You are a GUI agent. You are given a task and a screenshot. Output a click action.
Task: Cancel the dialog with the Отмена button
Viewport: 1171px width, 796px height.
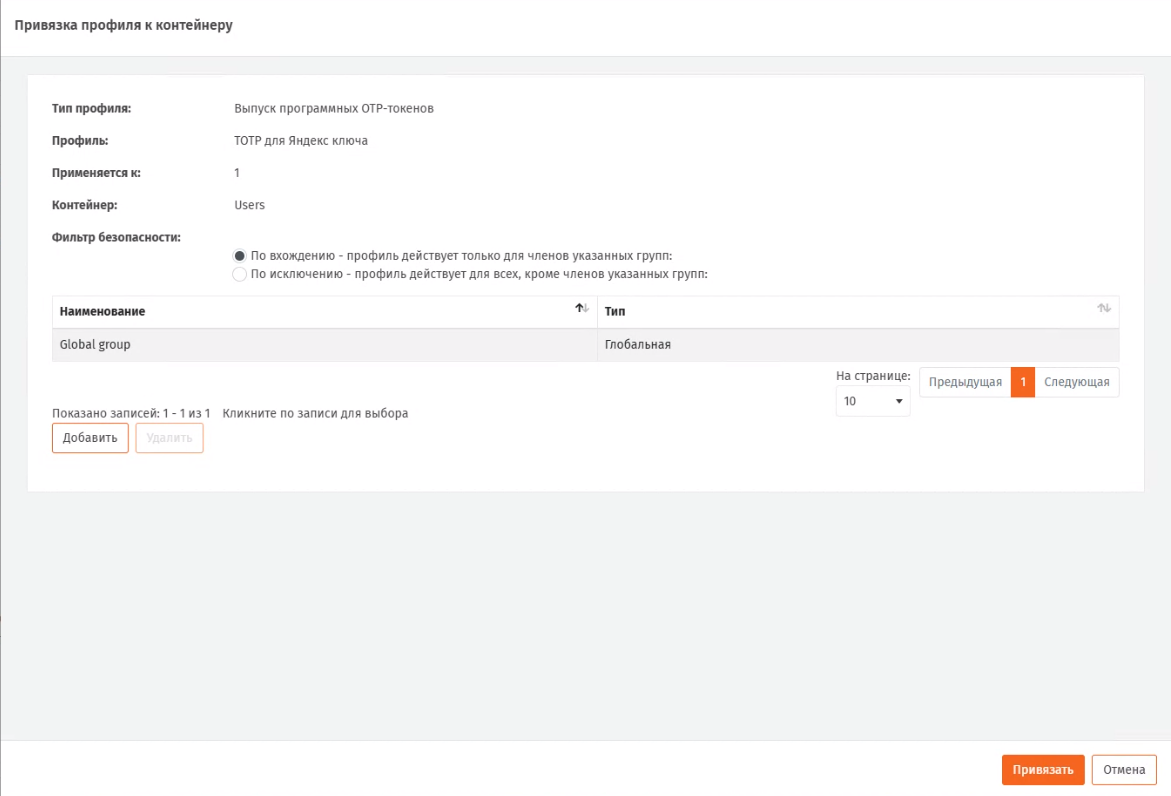(1124, 770)
